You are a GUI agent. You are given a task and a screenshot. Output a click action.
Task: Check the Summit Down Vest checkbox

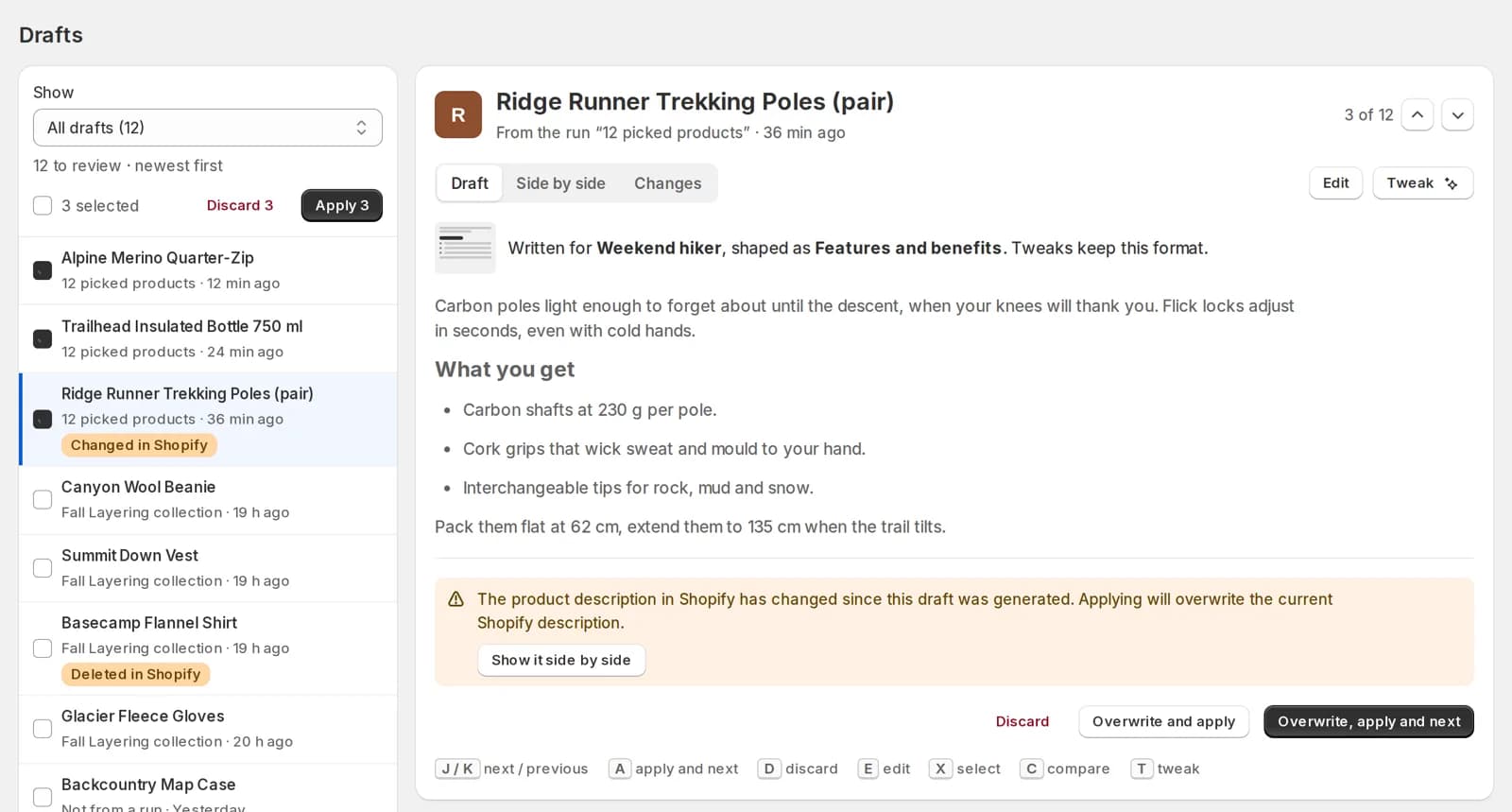point(43,567)
